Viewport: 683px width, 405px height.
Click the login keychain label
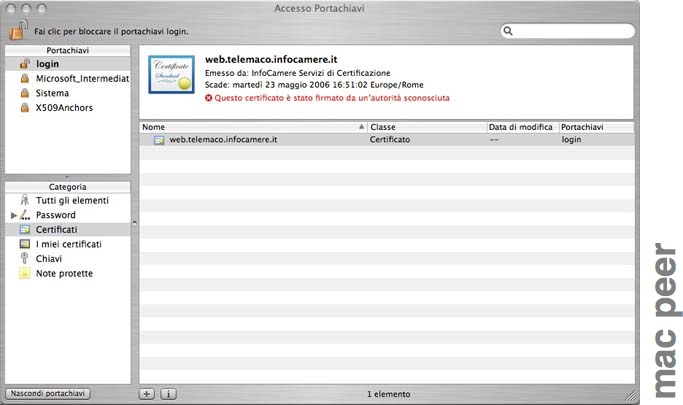coord(47,64)
